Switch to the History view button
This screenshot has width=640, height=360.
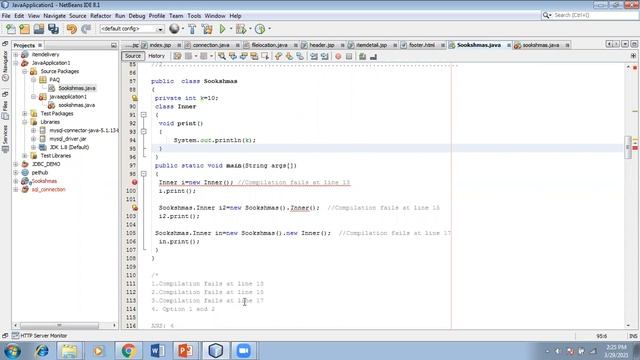(x=156, y=56)
